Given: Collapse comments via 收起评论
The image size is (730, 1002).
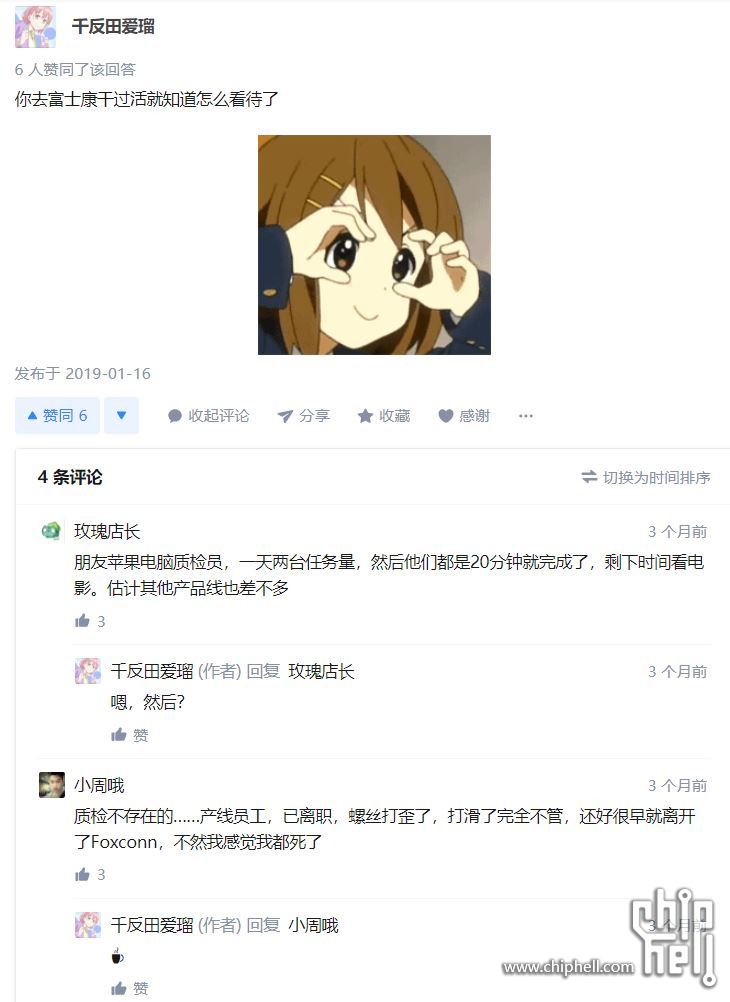Looking at the screenshot, I should click(208, 416).
